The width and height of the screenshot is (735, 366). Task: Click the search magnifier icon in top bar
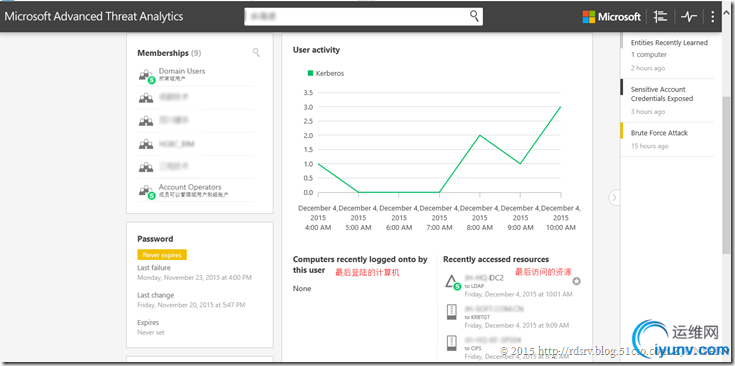pyautogui.click(x=474, y=16)
